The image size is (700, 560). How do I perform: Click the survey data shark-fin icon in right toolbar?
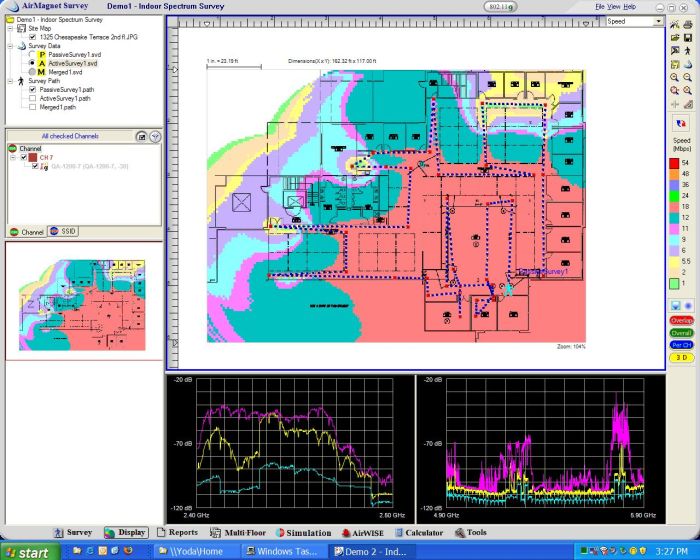click(x=688, y=64)
